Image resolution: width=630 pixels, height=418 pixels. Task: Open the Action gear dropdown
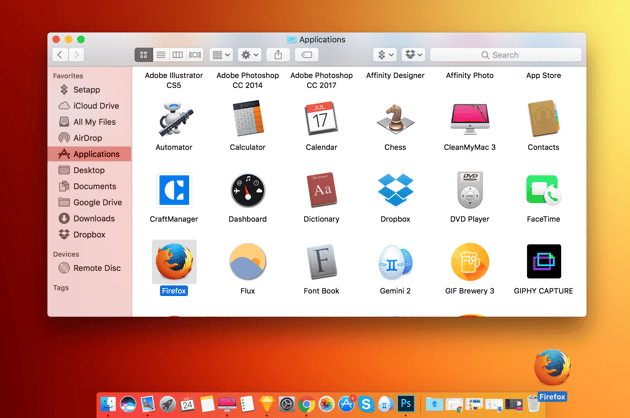point(250,55)
